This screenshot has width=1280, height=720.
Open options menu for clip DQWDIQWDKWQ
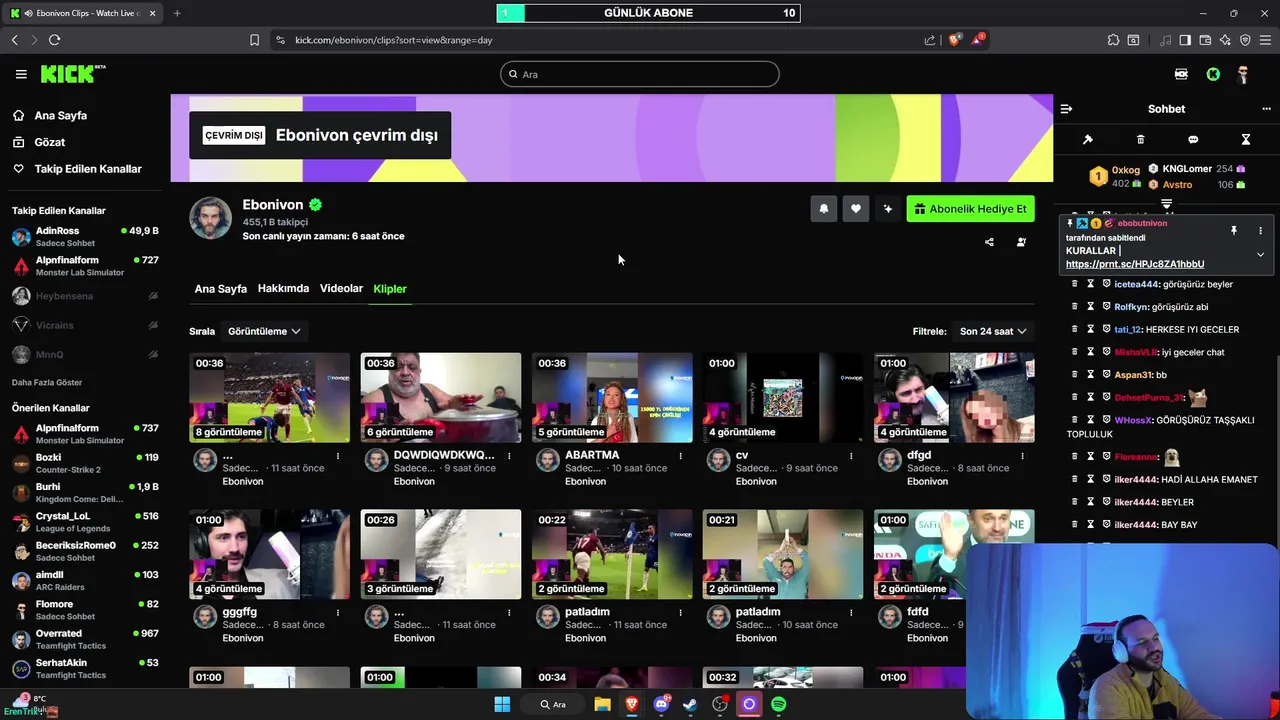pyautogui.click(x=509, y=456)
